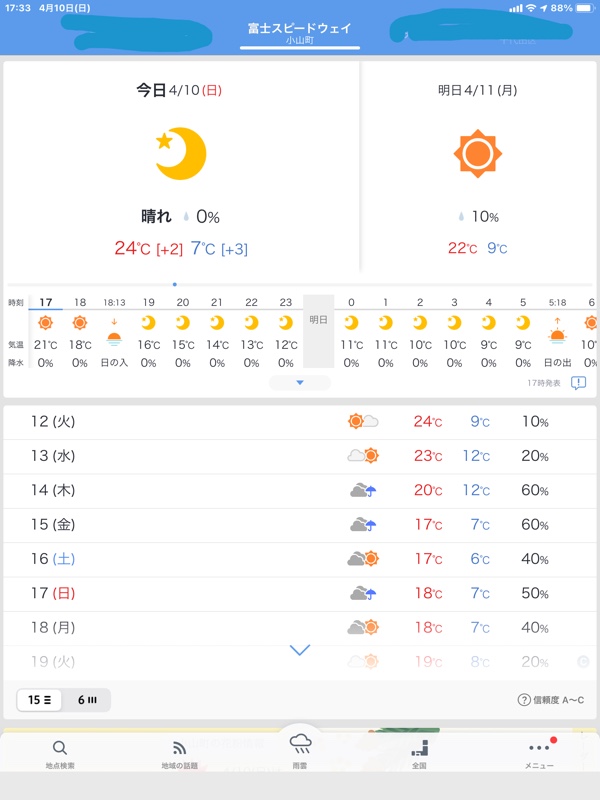This screenshot has height=800, width=600.
Task: Tap the moon icon for hour 23
Action: click(x=286, y=322)
